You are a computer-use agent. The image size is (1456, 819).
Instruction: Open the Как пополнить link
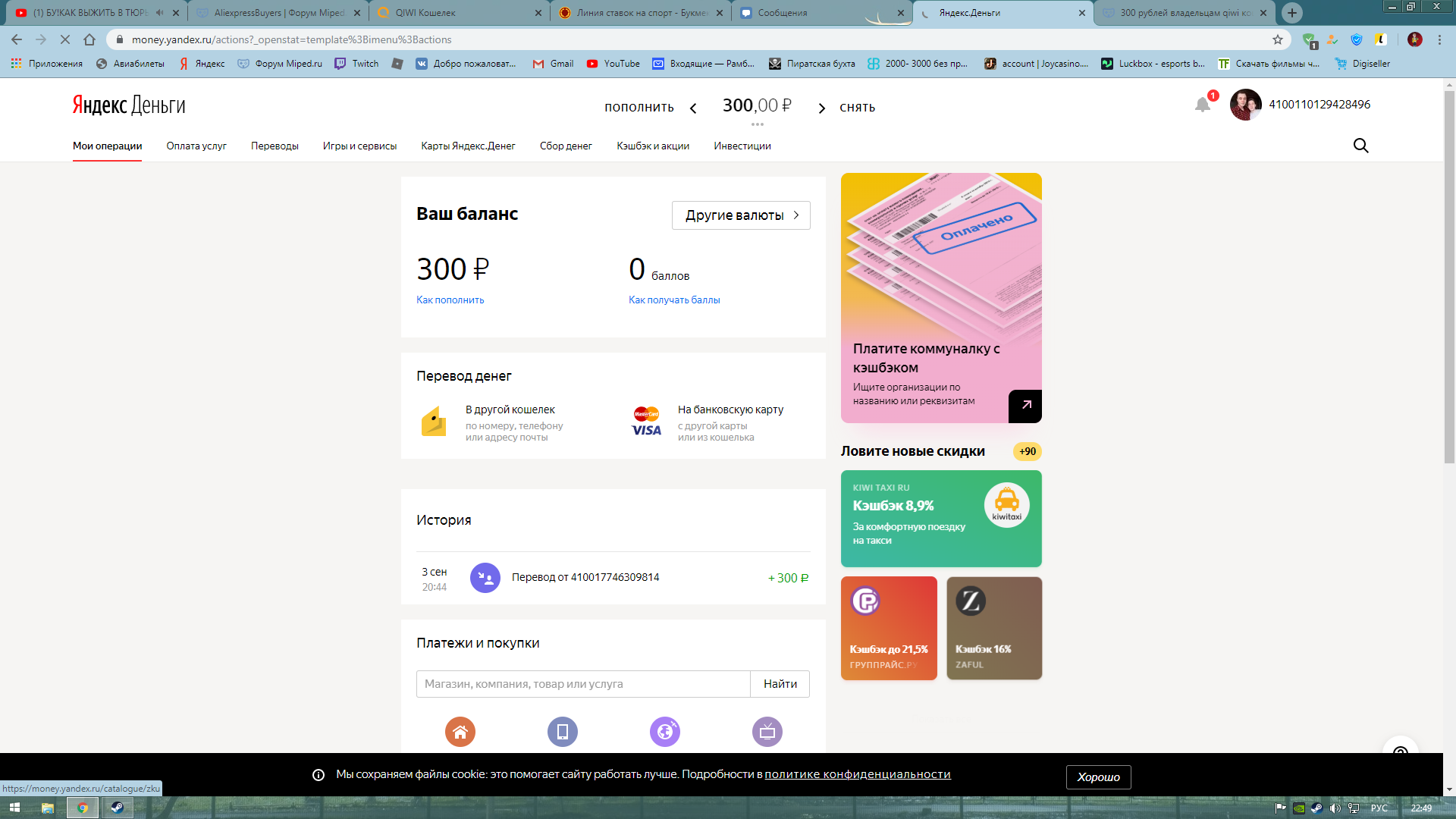[x=450, y=300]
